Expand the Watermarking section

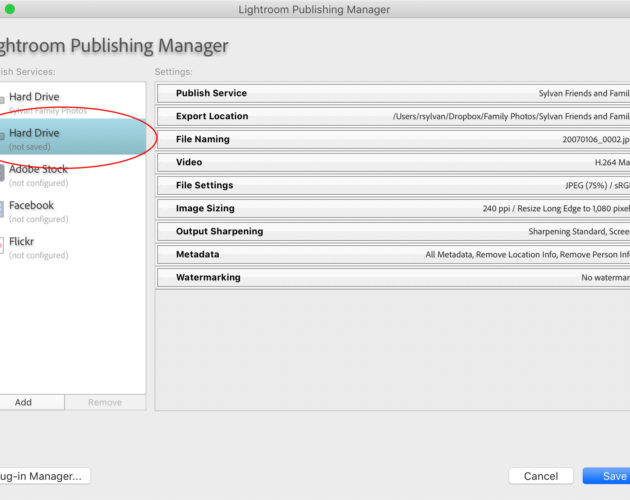[x=393, y=278]
